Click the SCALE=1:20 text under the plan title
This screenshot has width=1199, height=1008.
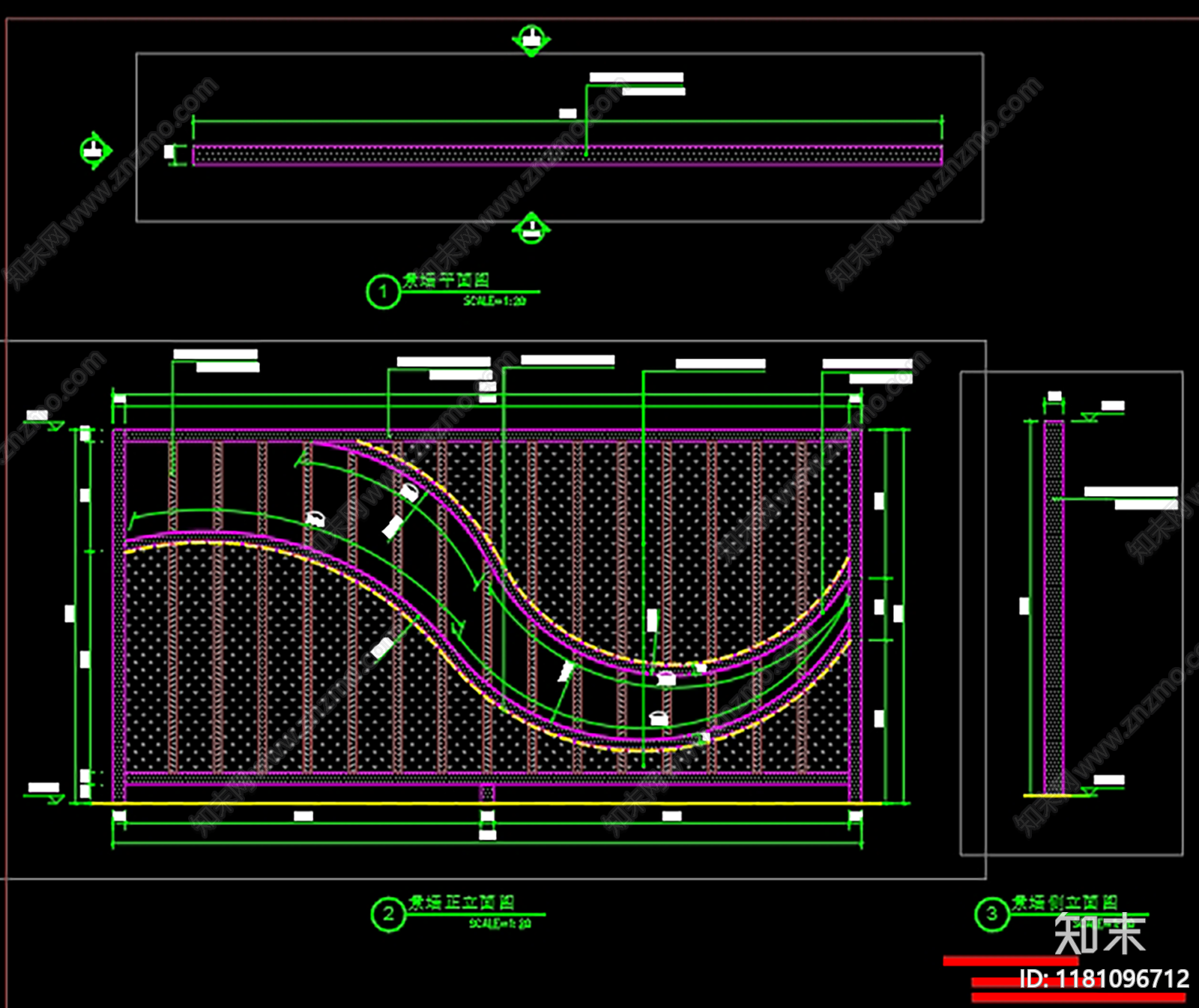pos(495,301)
